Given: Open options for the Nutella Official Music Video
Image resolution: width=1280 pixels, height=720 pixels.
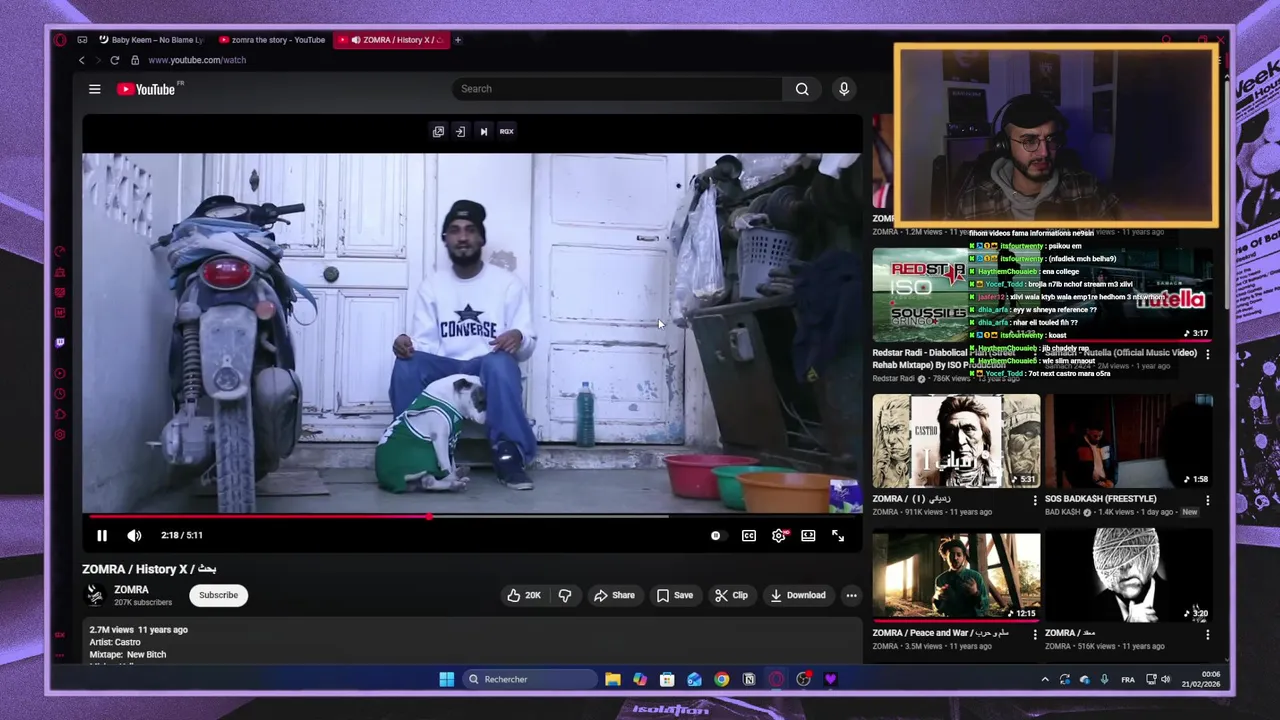Looking at the screenshot, I should [x=1207, y=354].
